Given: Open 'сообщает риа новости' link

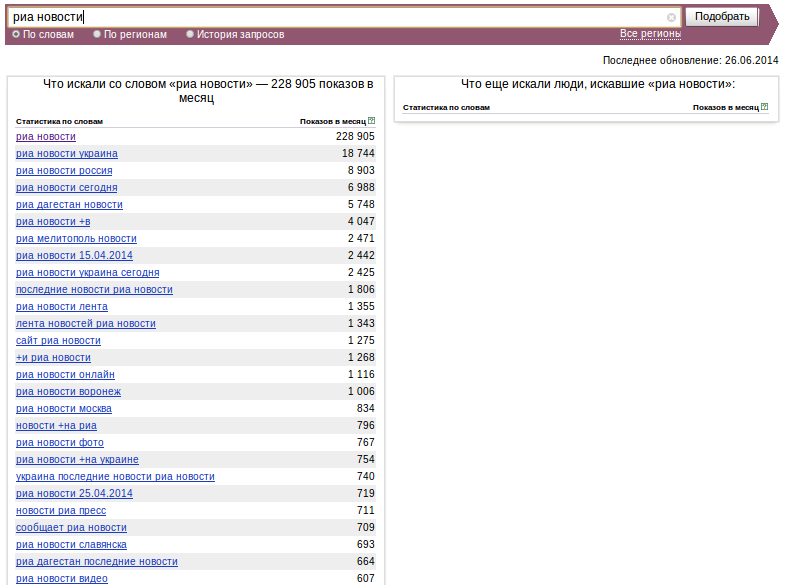Looking at the screenshot, I should tap(71, 528).
